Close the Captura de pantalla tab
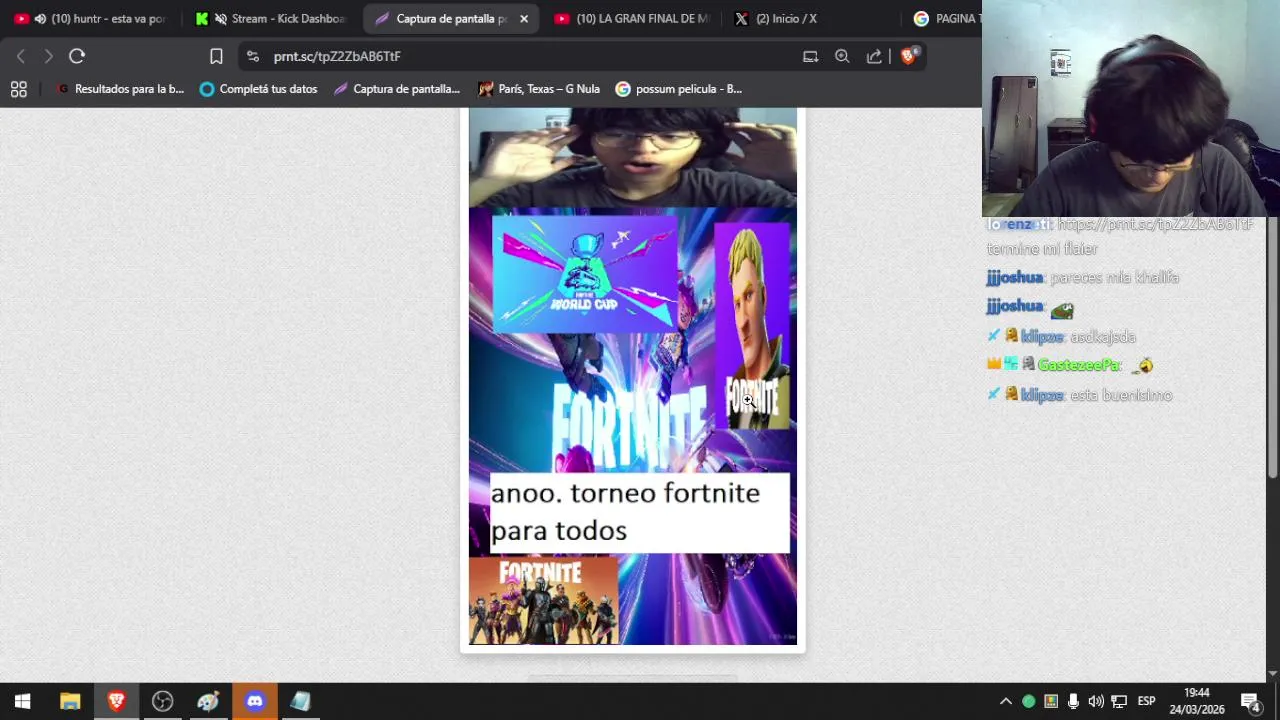The image size is (1280, 720). click(523, 18)
